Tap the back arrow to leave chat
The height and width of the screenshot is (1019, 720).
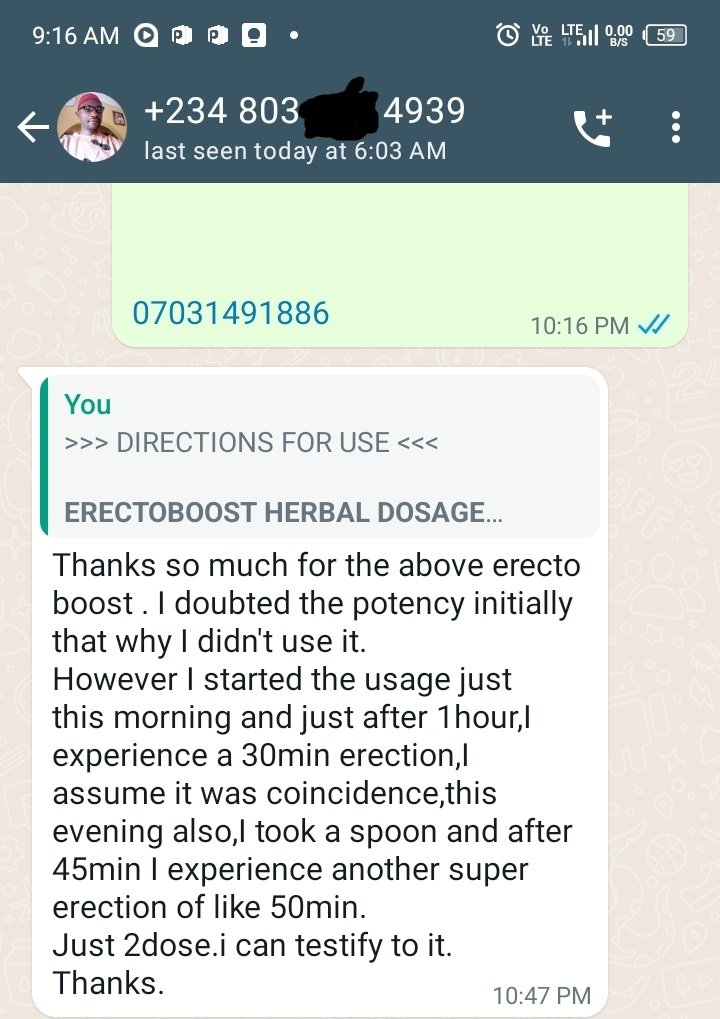pos(33,126)
